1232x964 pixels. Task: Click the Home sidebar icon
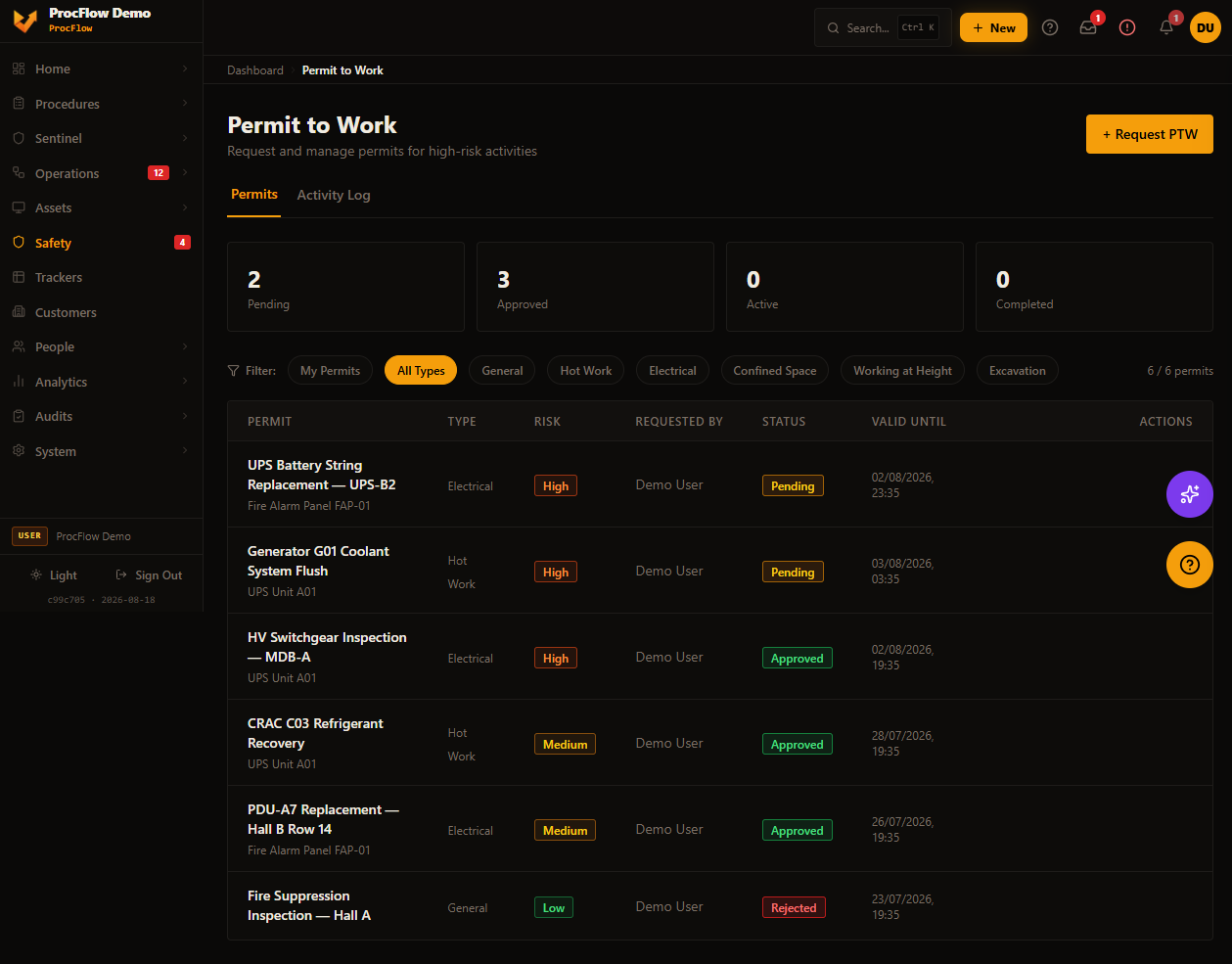pos(19,69)
